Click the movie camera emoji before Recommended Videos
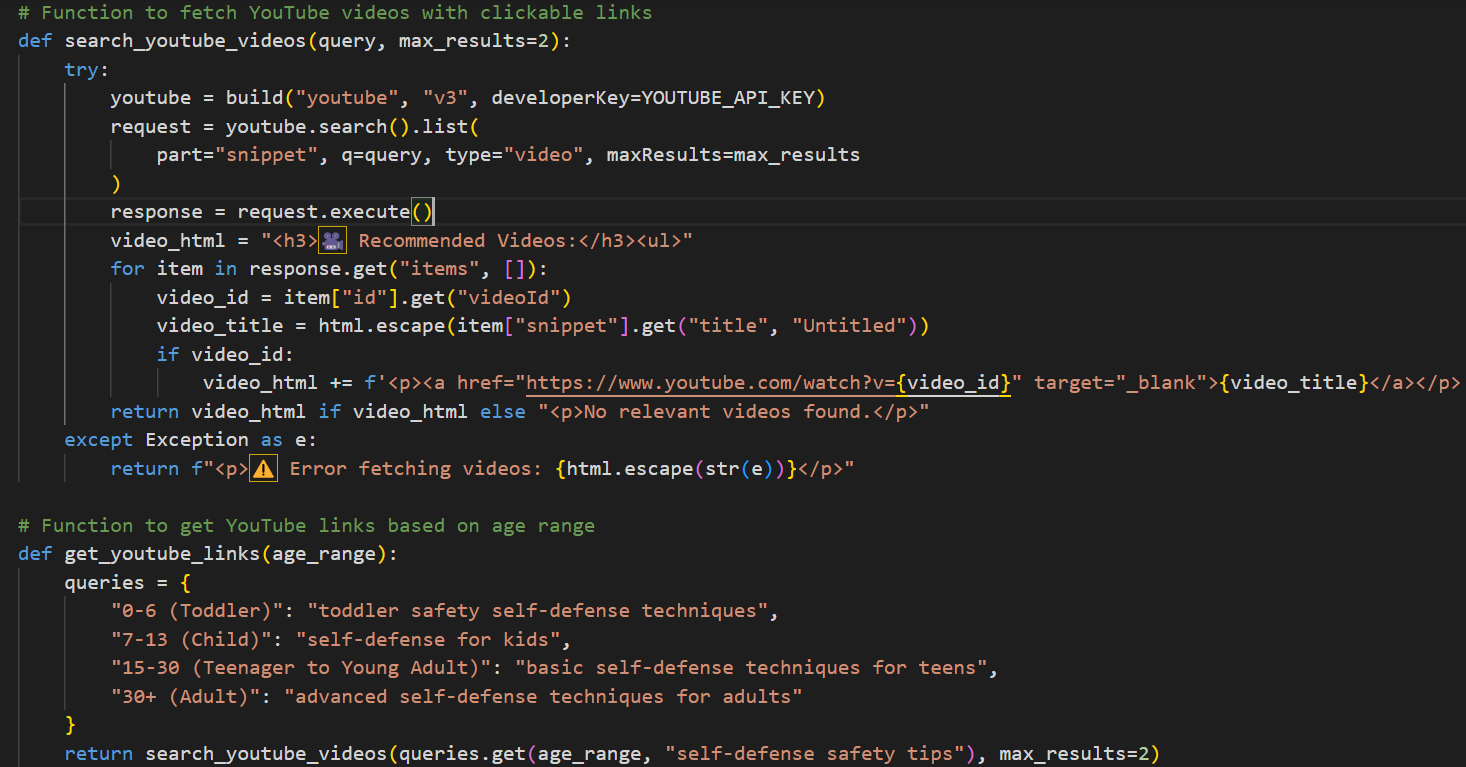 333,241
